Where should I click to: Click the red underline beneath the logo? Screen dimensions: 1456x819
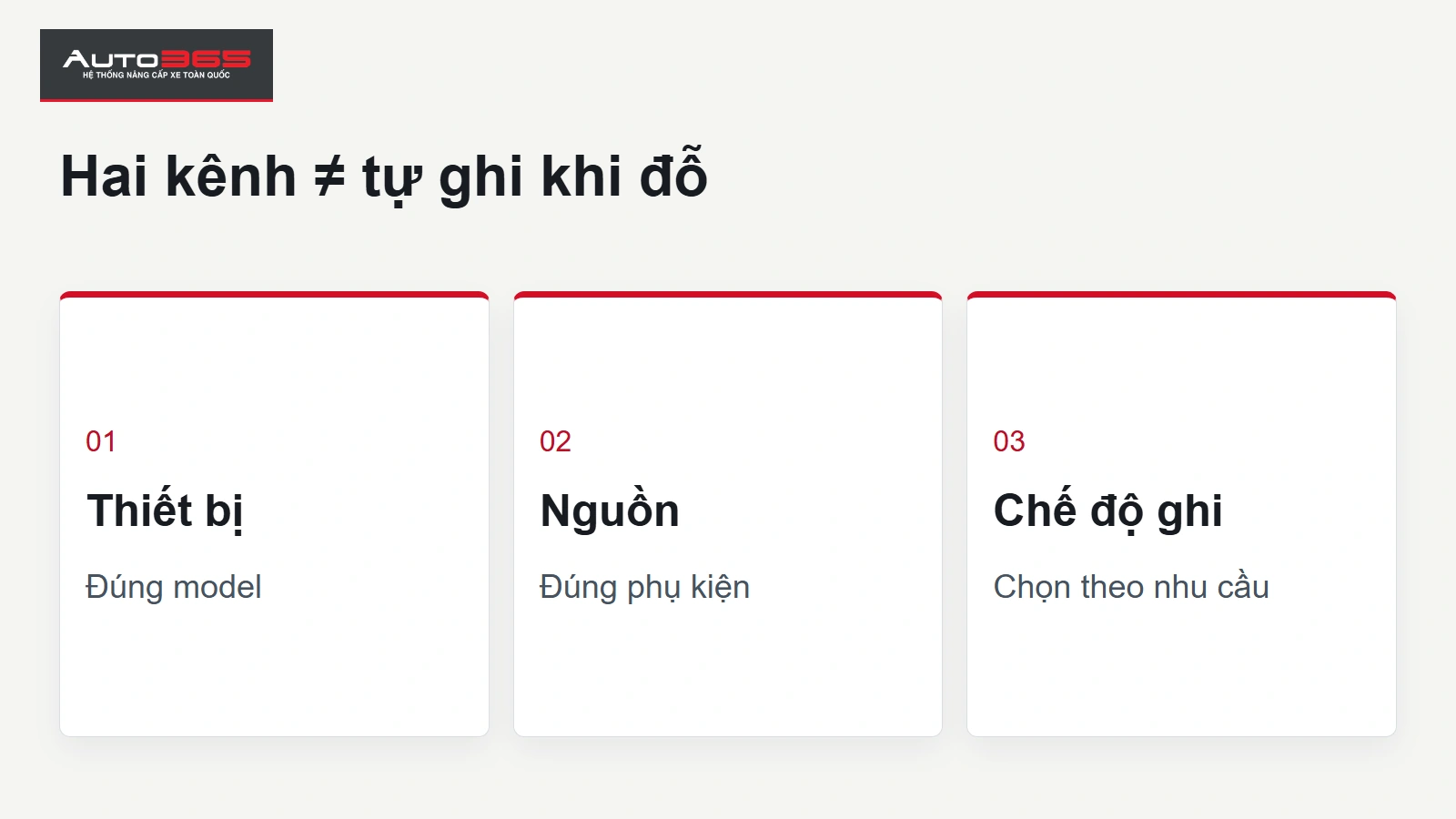(x=157, y=100)
